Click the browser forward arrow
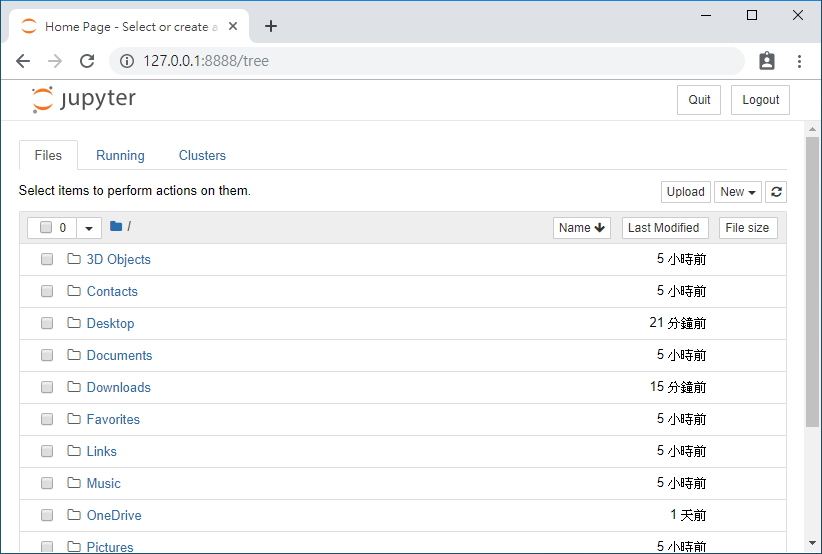Viewport: 822px width, 554px height. point(55,61)
